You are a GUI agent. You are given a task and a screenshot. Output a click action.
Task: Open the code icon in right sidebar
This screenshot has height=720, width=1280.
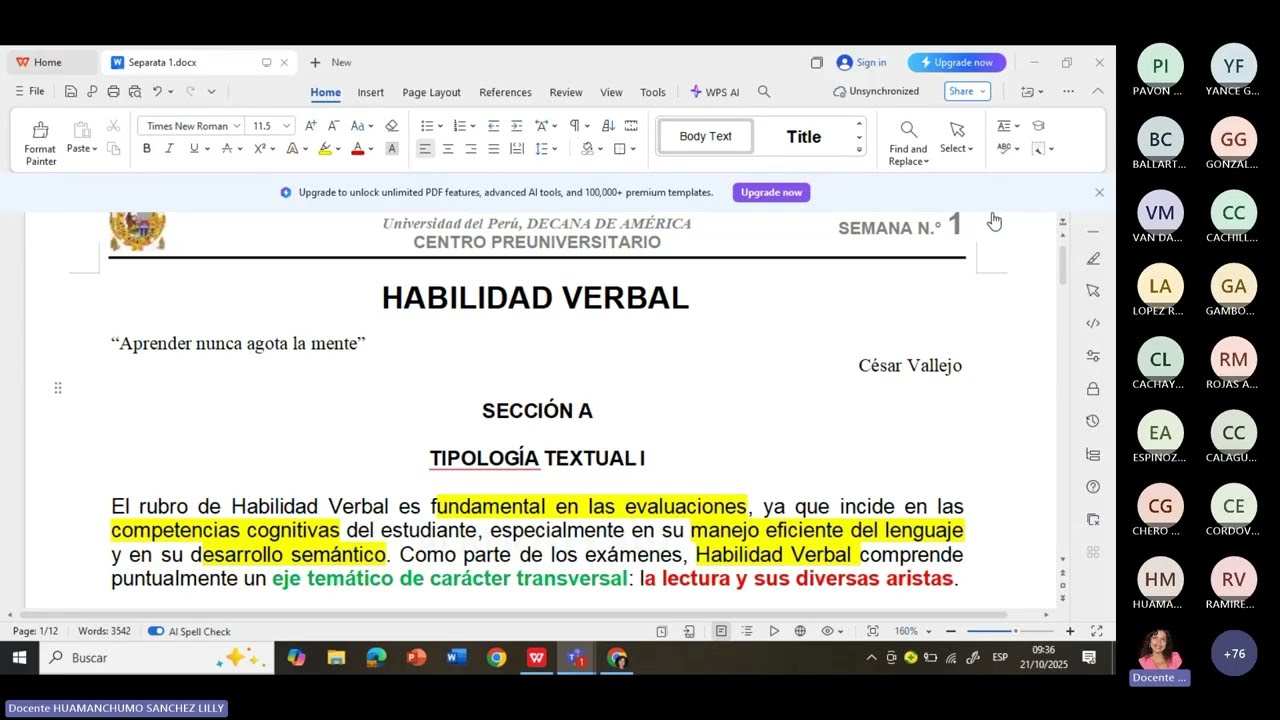(x=1093, y=323)
